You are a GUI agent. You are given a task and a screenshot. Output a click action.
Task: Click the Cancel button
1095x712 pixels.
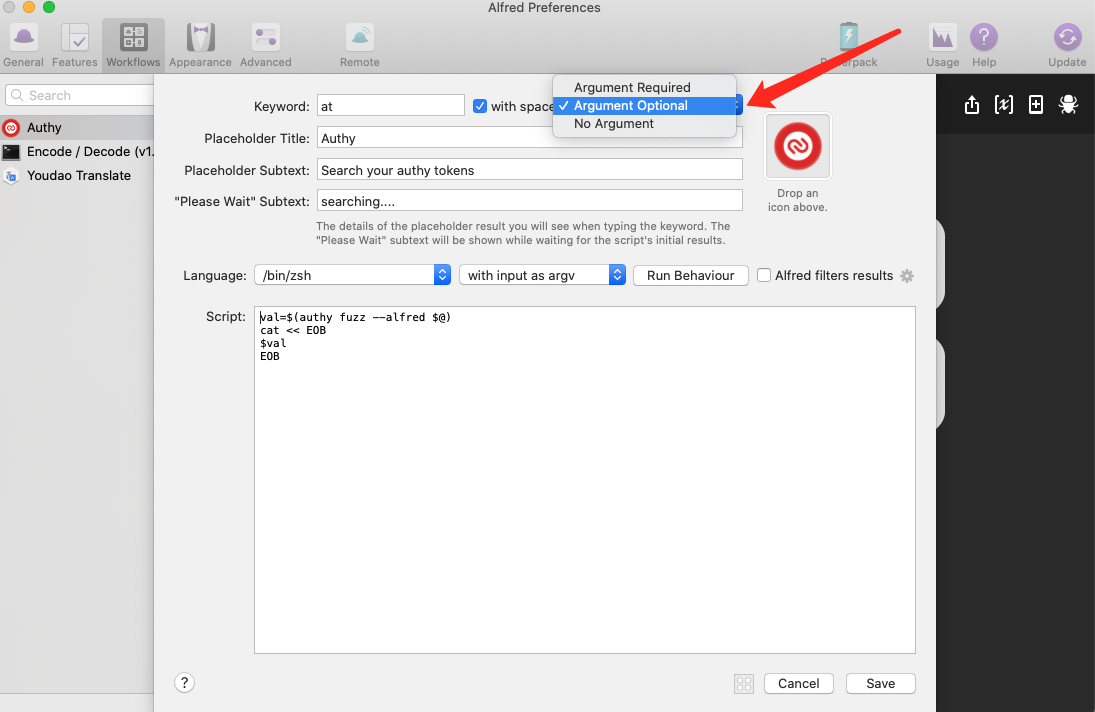798,683
